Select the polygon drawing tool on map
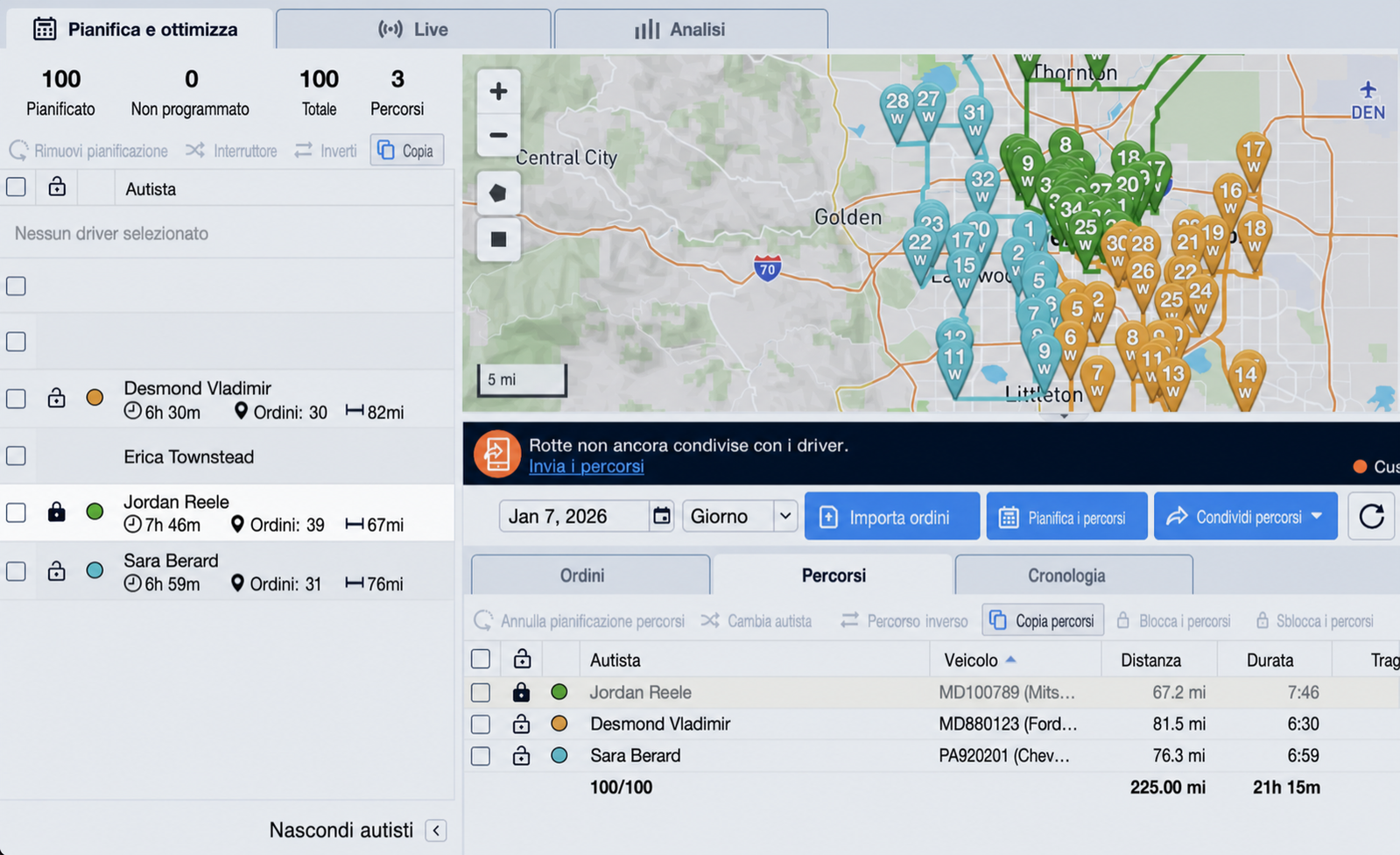 [x=498, y=194]
